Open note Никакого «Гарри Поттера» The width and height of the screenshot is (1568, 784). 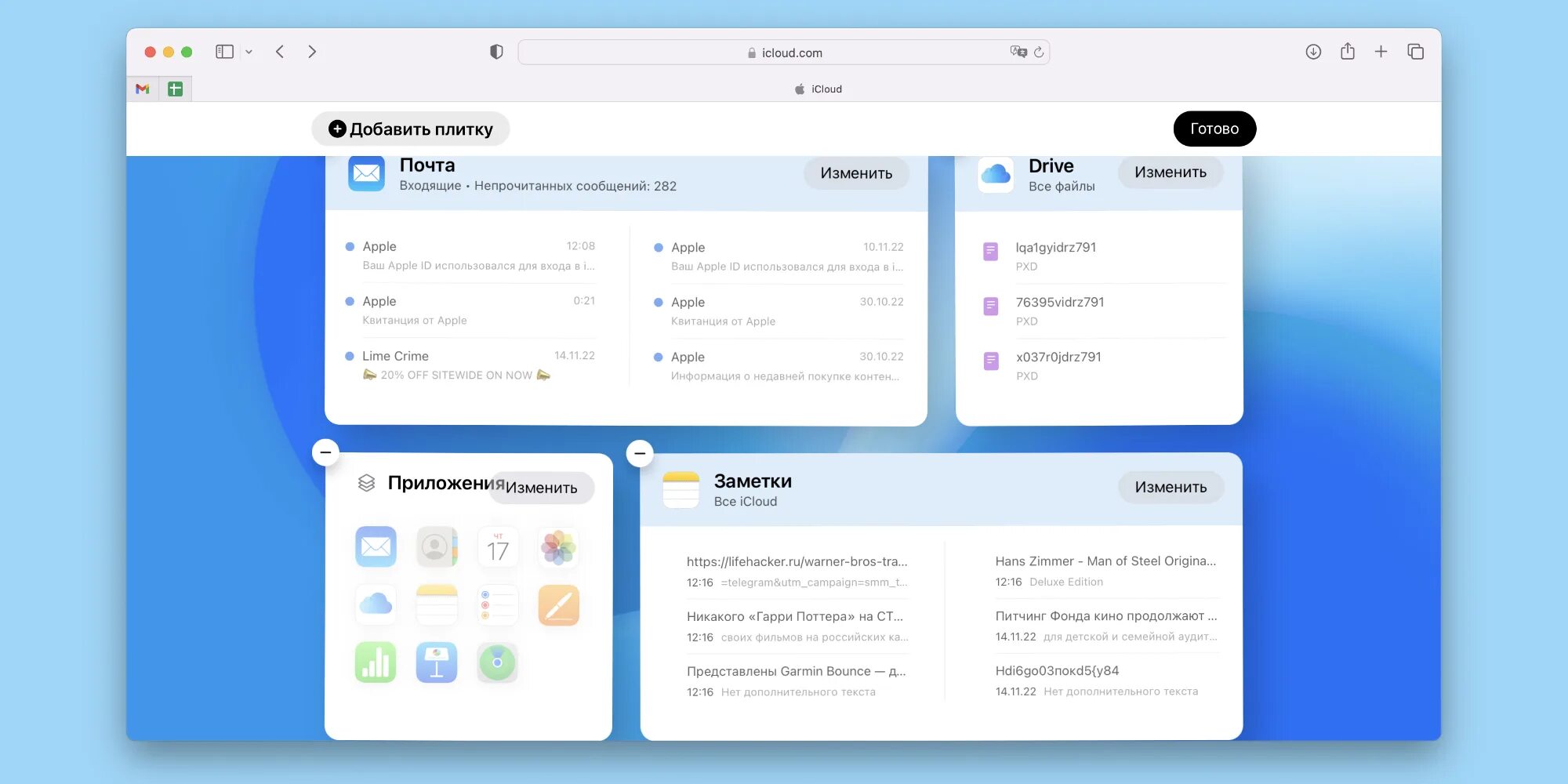797,626
